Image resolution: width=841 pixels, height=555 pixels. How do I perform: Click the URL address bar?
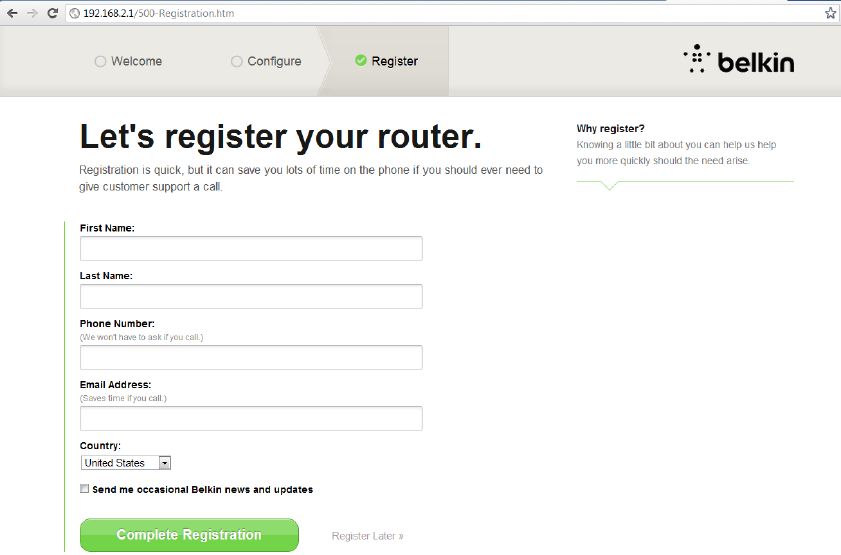point(445,13)
